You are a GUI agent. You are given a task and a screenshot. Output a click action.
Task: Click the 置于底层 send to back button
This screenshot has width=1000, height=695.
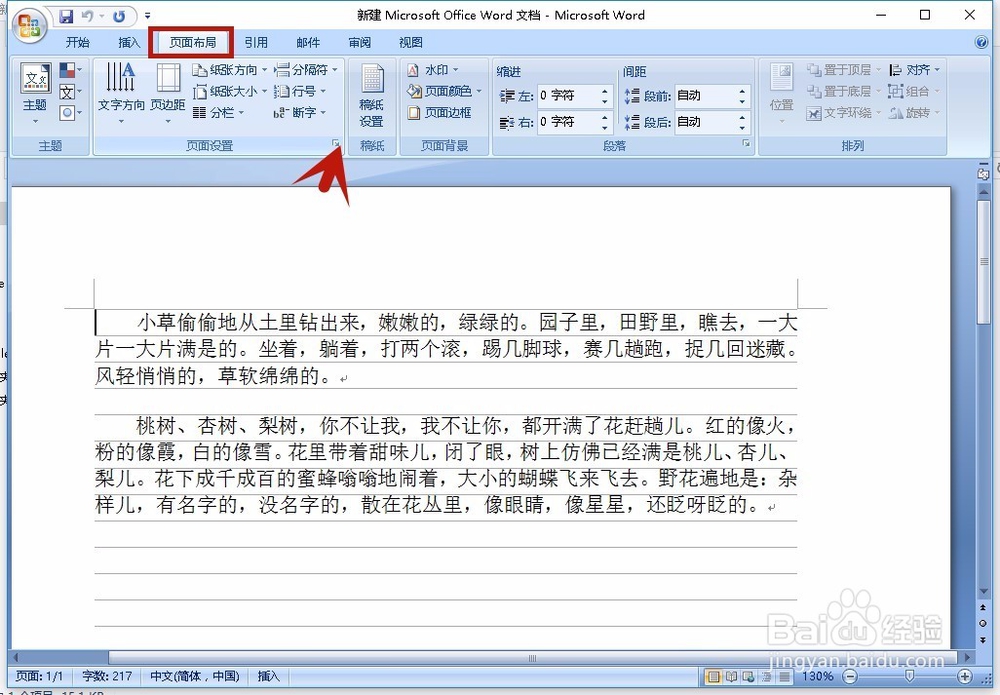click(x=843, y=91)
